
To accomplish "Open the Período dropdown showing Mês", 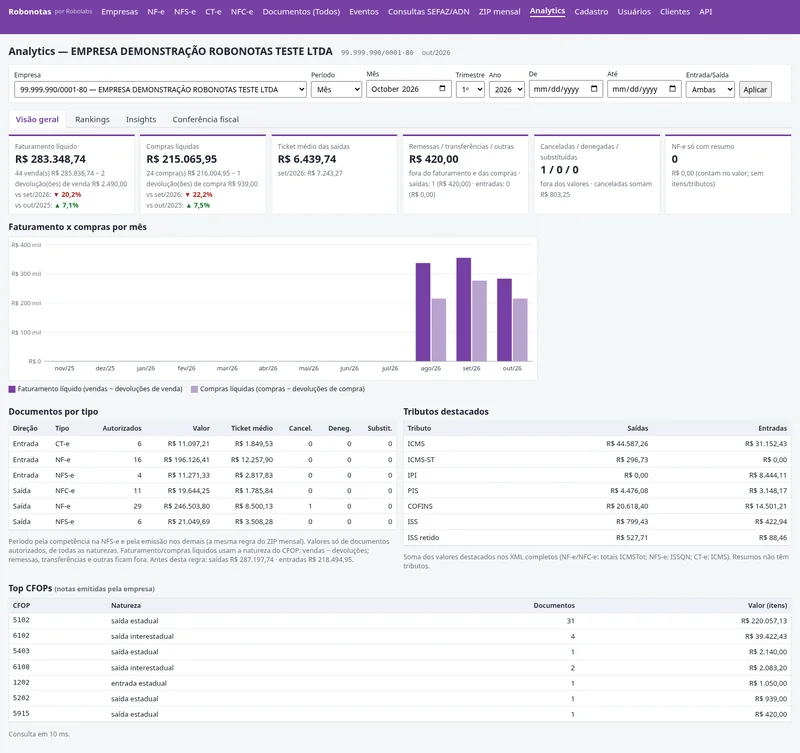I will [336, 89].
